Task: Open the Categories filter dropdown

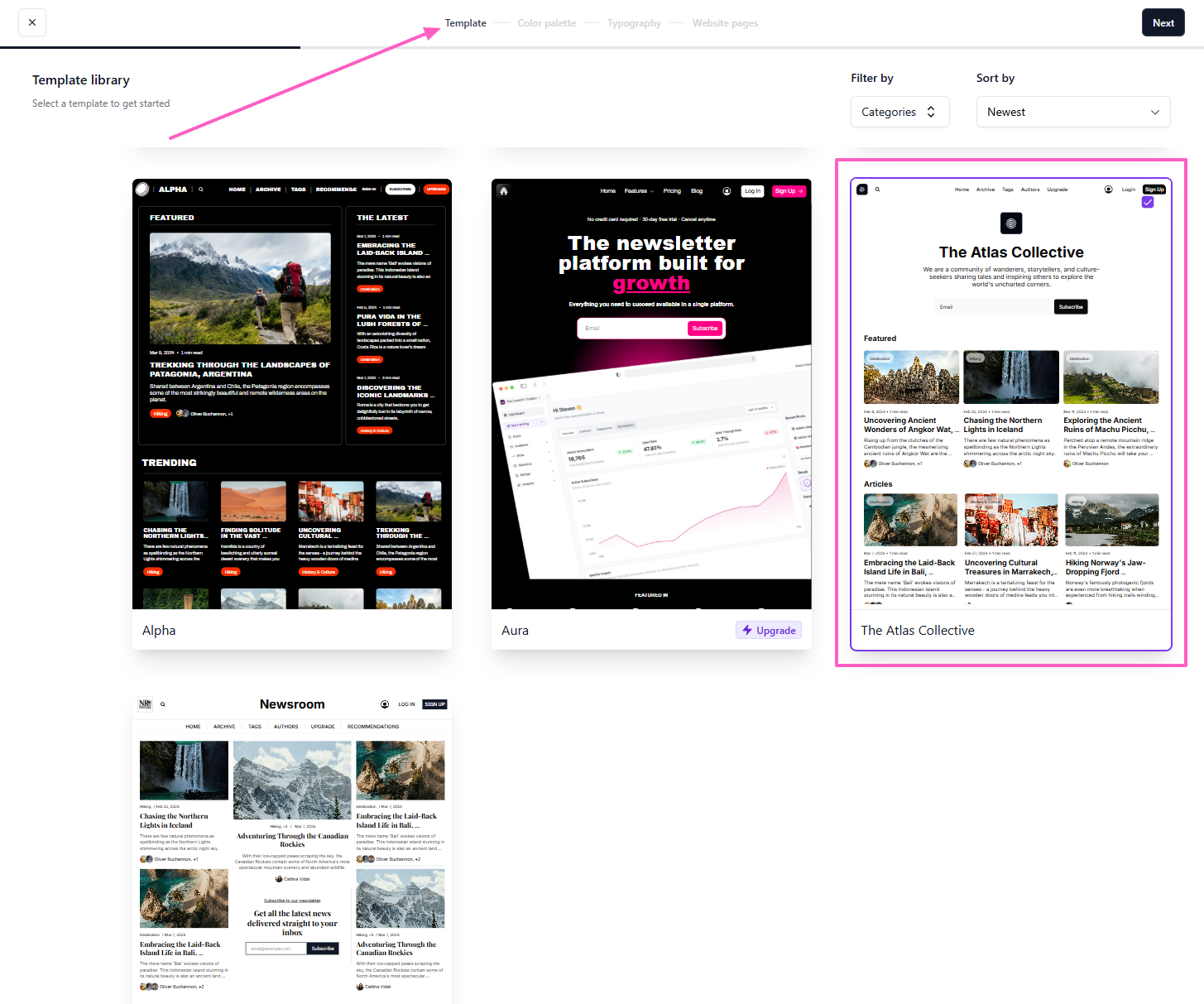Action: tap(899, 112)
